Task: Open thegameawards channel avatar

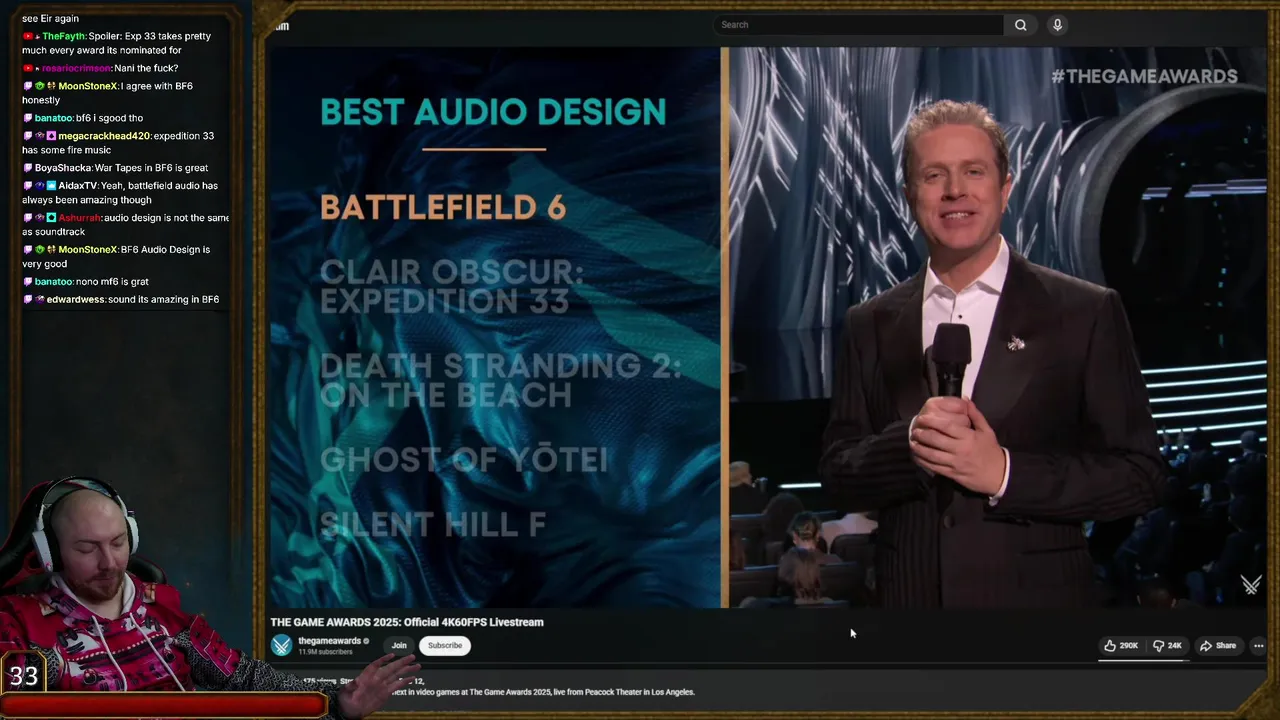Action: click(282, 646)
